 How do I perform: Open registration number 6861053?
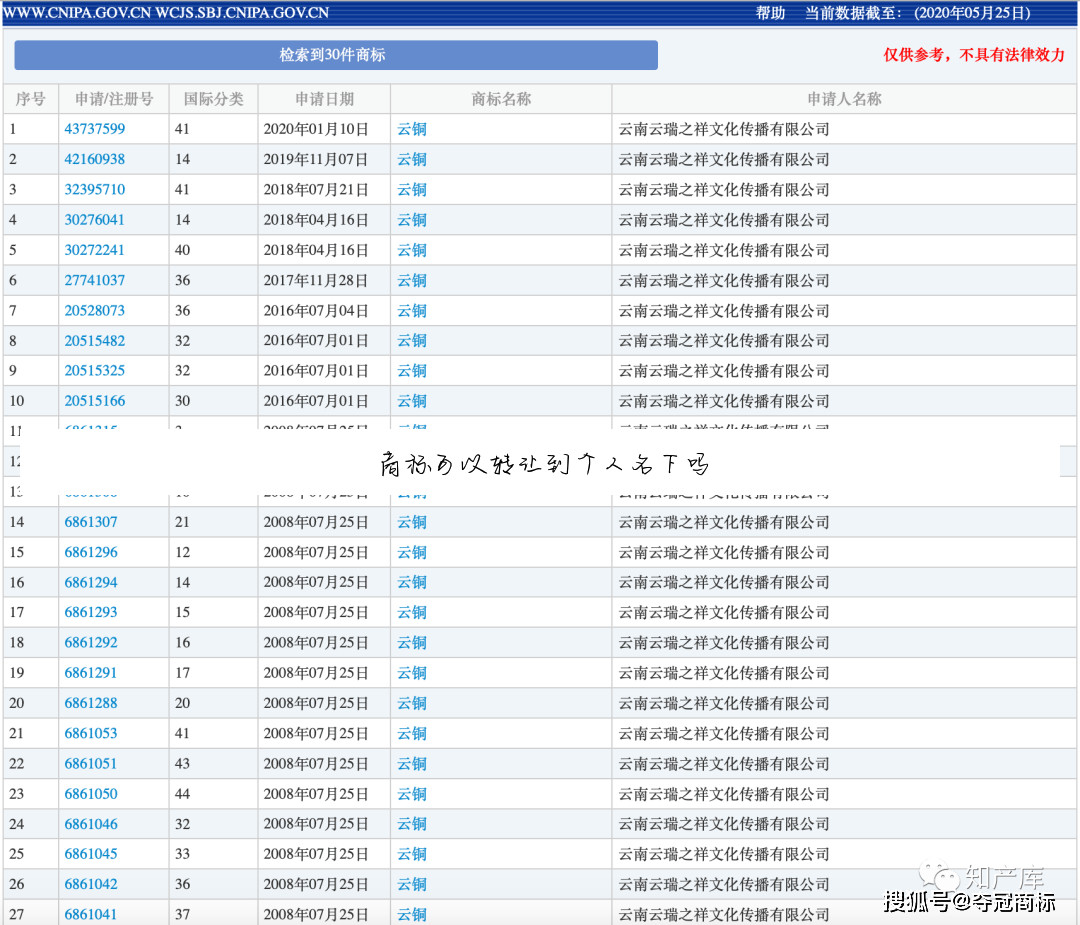point(91,733)
